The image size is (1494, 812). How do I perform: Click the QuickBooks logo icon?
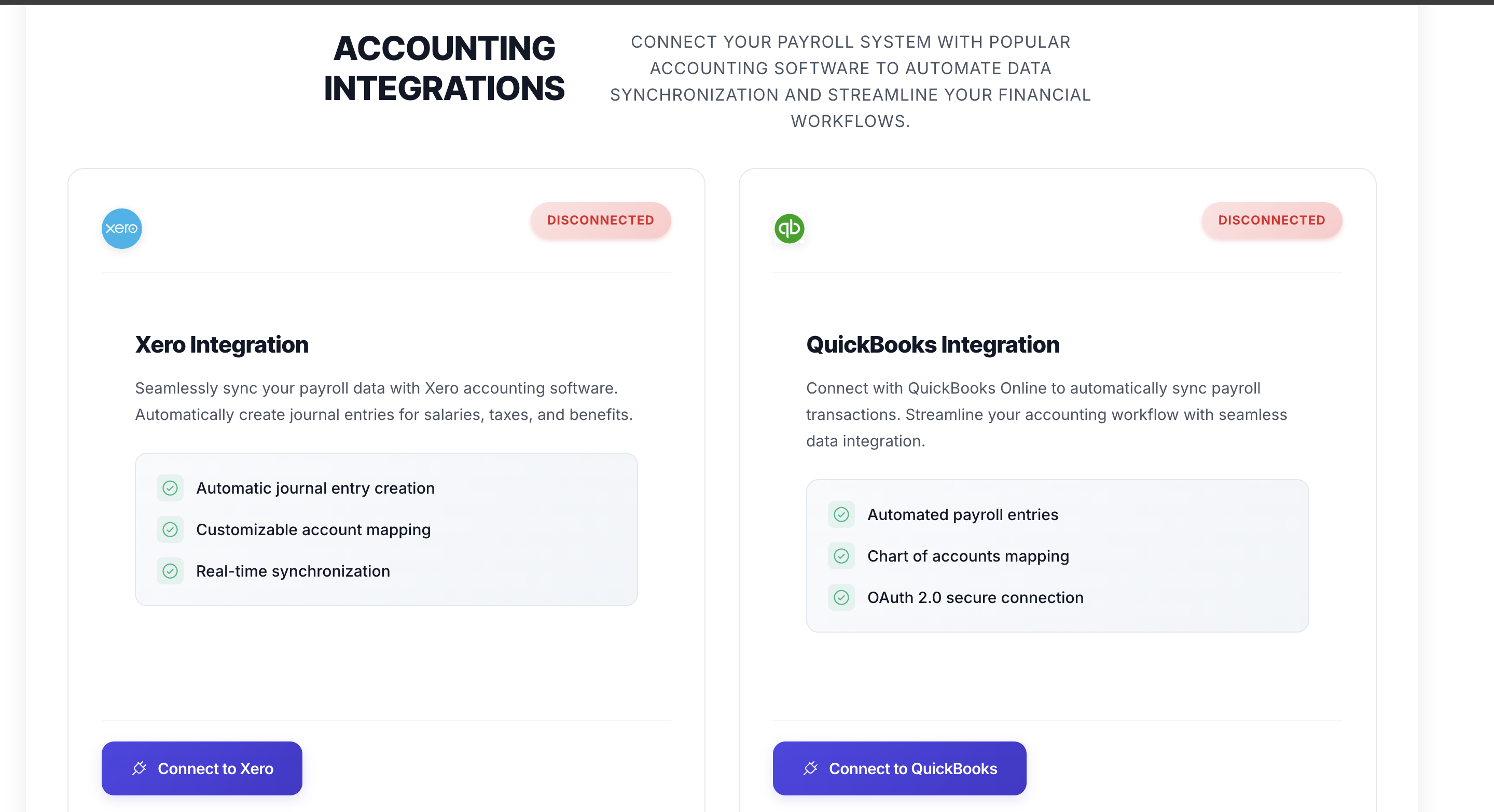pyautogui.click(x=790, y=228)
